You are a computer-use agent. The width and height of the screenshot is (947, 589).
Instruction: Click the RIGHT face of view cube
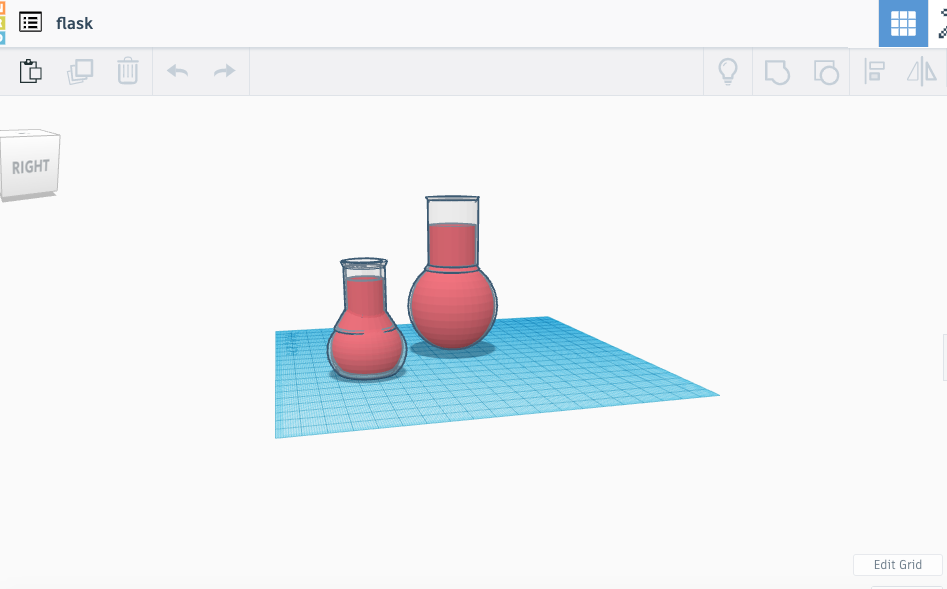coord(31,166)
